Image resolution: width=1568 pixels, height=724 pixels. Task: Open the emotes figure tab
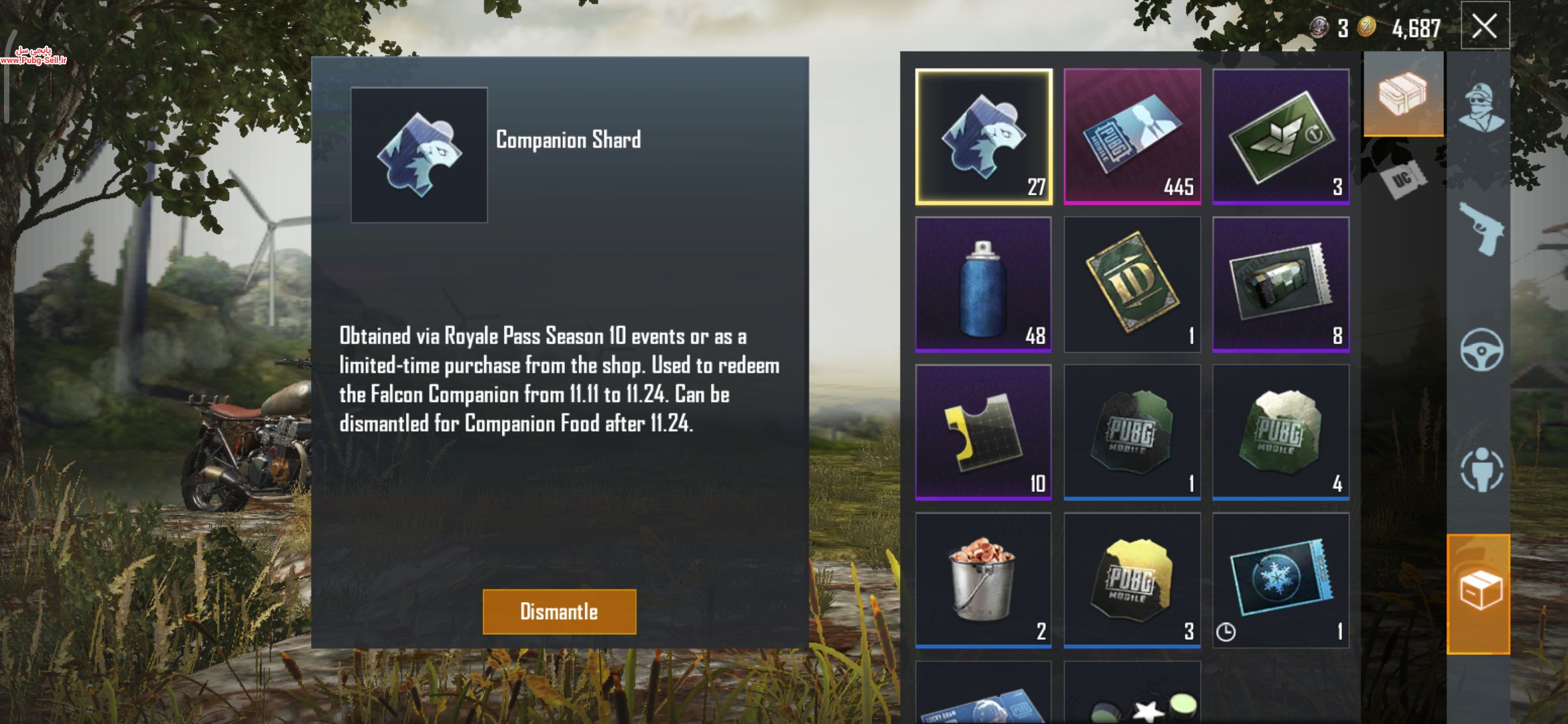click(x=1481, y=469)
